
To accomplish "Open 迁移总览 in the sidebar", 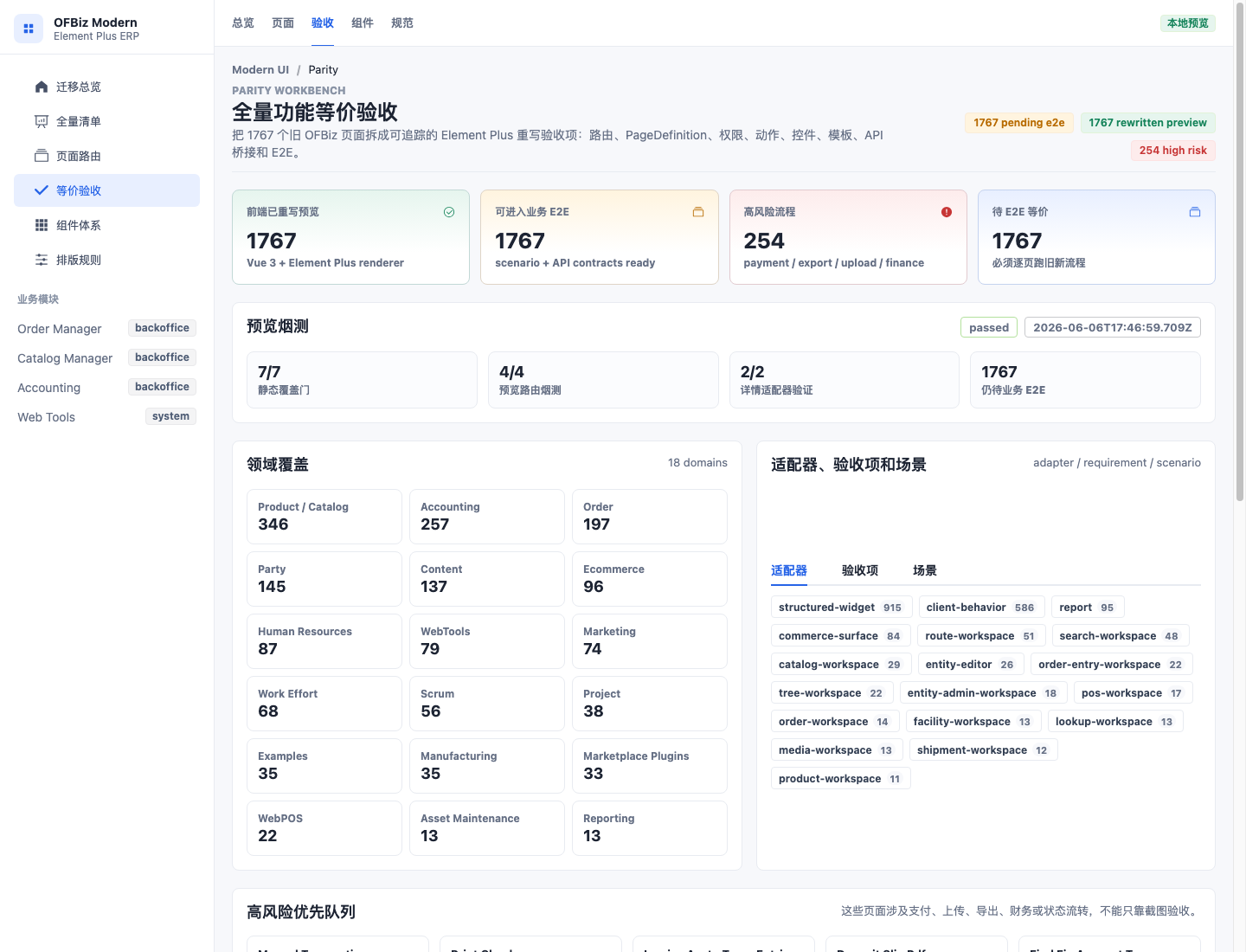I will (106, 87).
